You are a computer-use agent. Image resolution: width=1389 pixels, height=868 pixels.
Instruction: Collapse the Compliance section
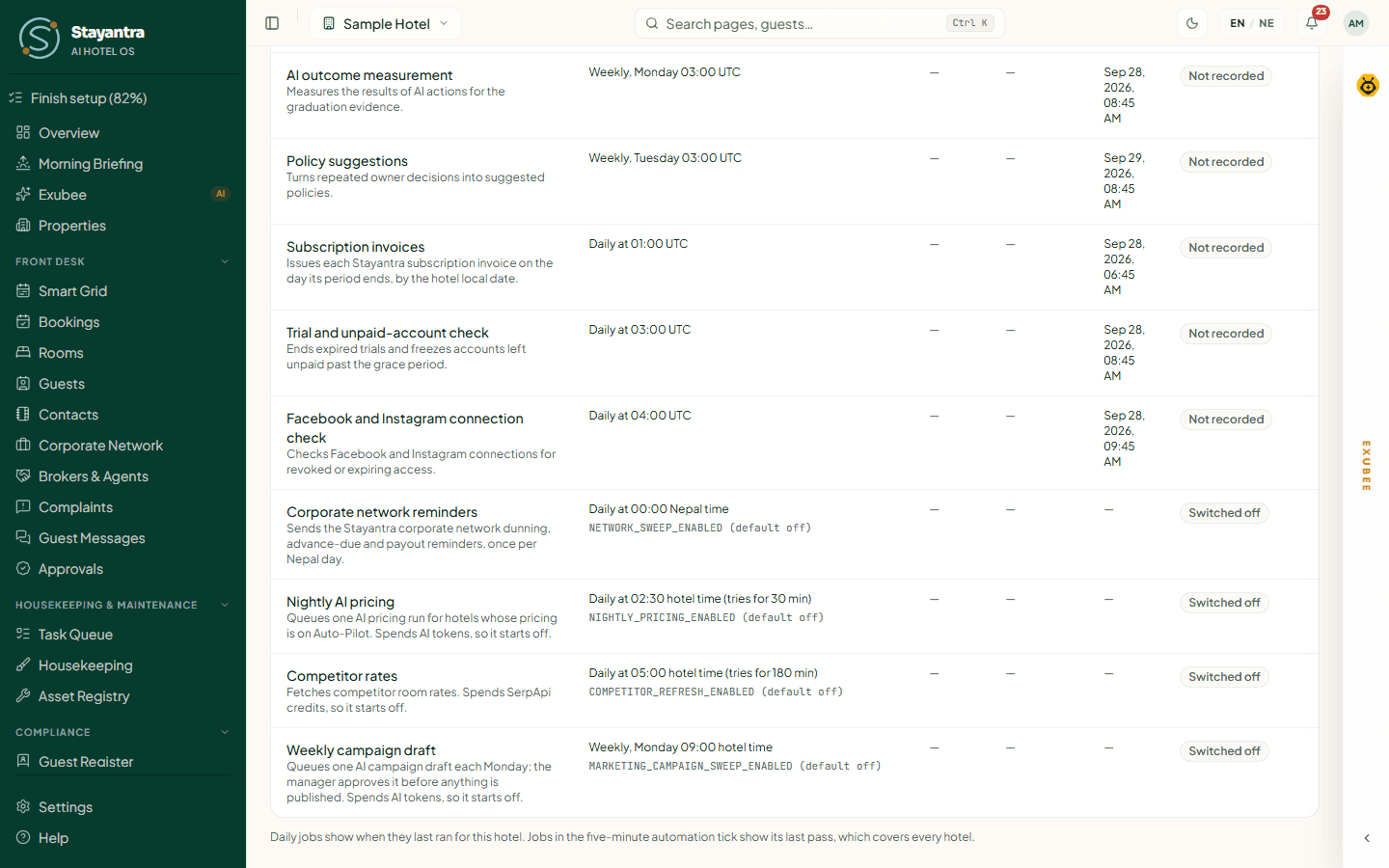[x=225, y=732]
